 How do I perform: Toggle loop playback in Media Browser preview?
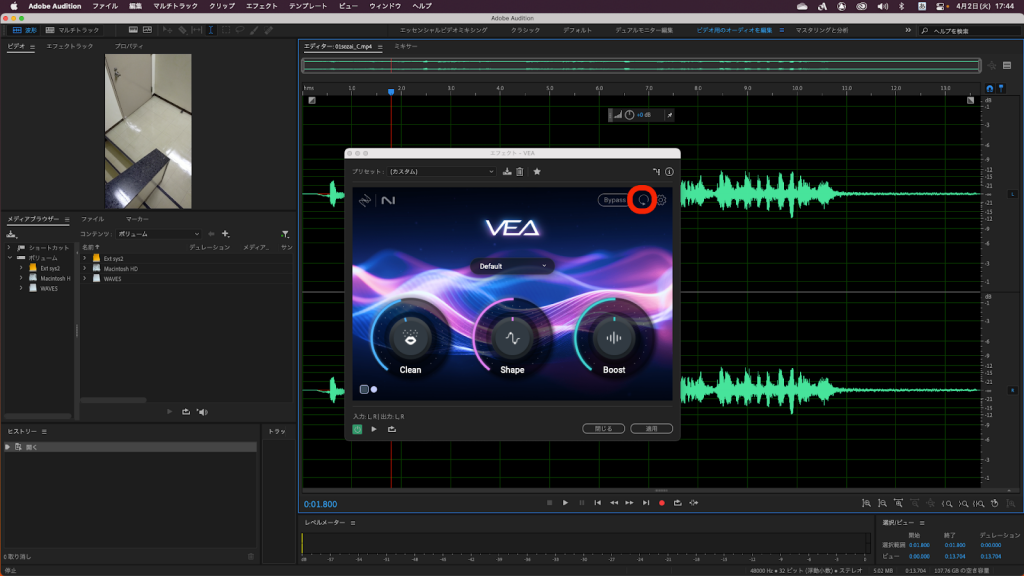pyautogui.click(x=186, y=412)
